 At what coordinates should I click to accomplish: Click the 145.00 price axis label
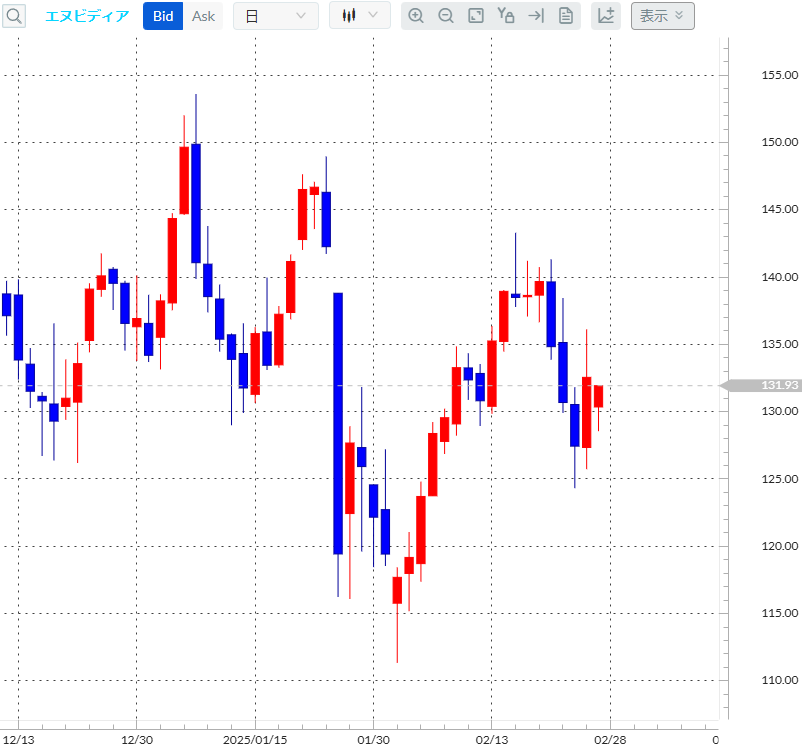[779, 209]
